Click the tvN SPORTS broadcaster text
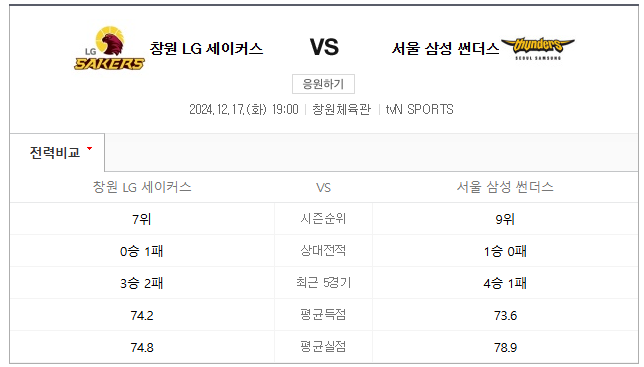The image size is (644, 367). click(x=419, y=109)
